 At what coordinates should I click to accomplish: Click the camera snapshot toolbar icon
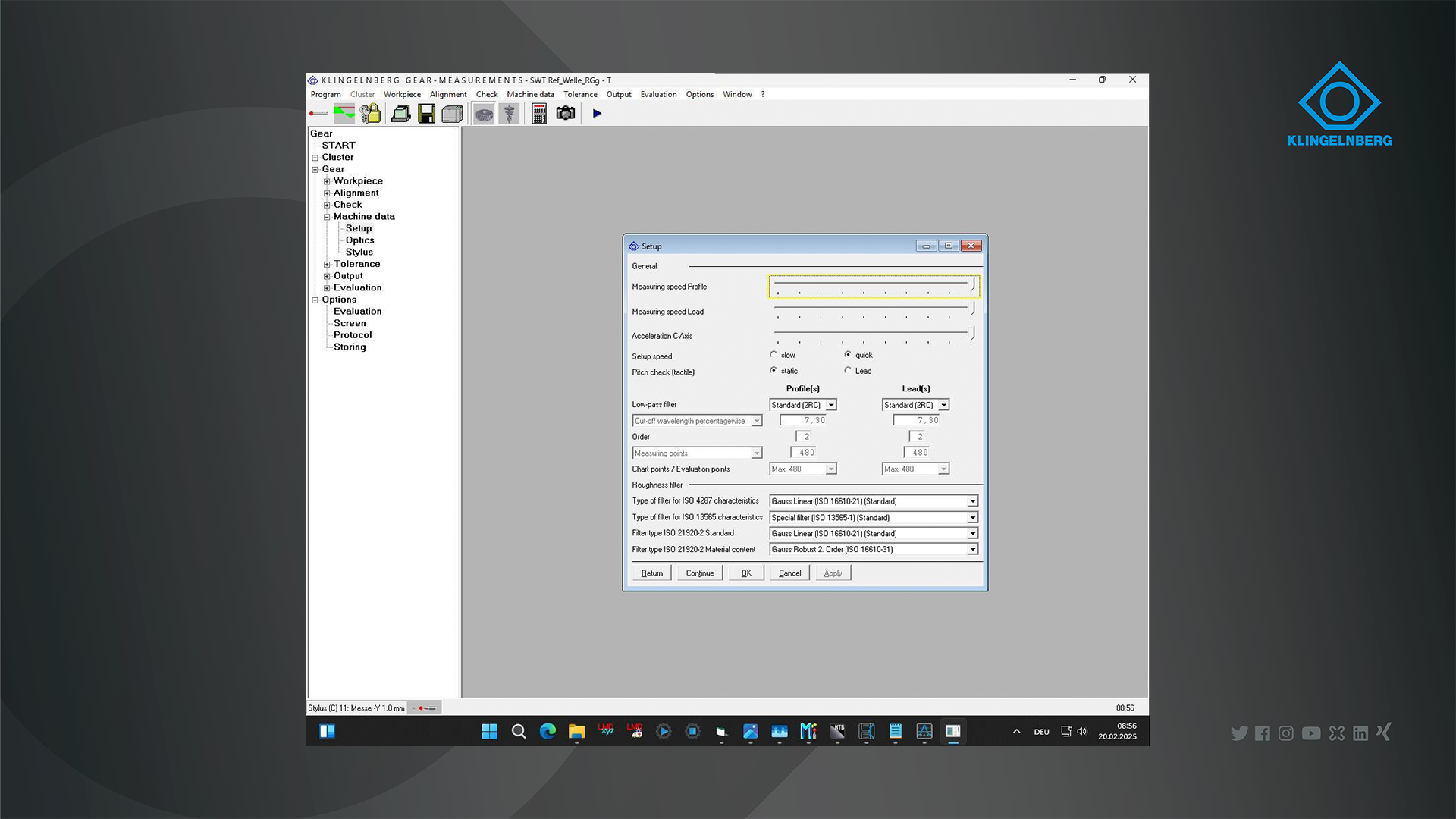coord(566,114)
